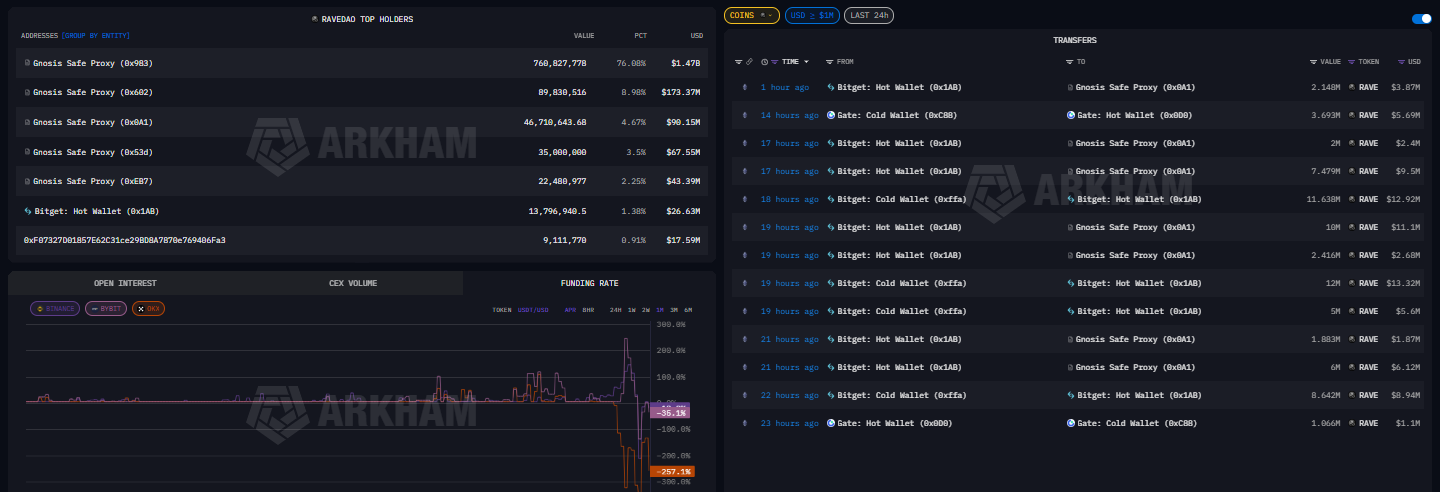This screenshot has width=1440, height=492.
Task: Click the VALUE column filter icon
Action: (x=1313, y=61)
